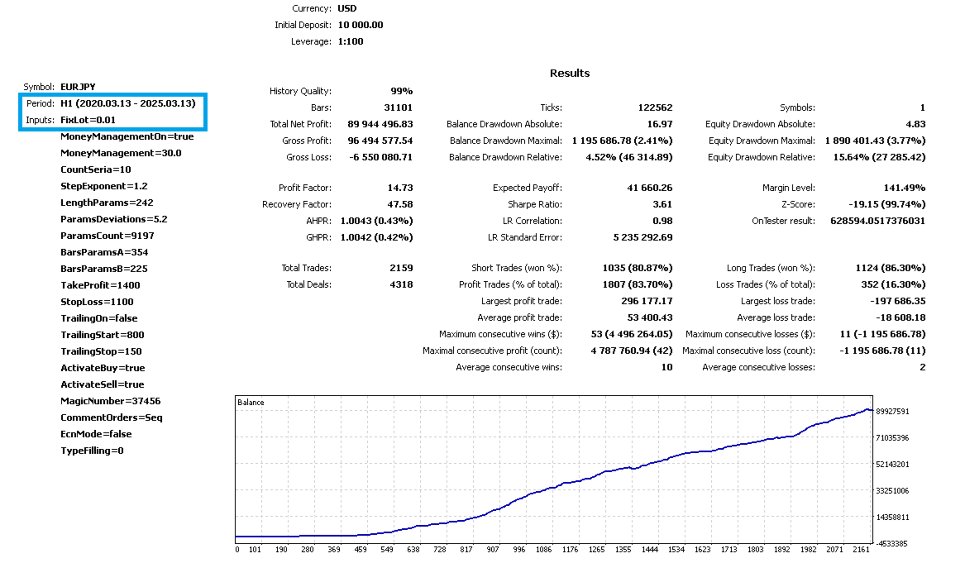Viewport: 960px width, 563px height.
Task: Click BarsParamsA=354 parameter
Action: (x=104, y=252)
